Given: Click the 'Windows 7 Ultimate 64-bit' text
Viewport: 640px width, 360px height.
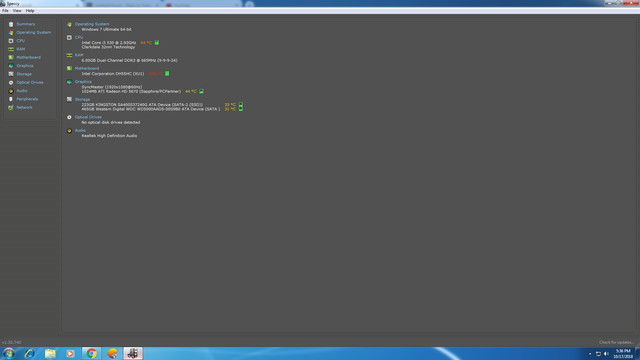Looking at the screenshot, I should tap(106, 29).
